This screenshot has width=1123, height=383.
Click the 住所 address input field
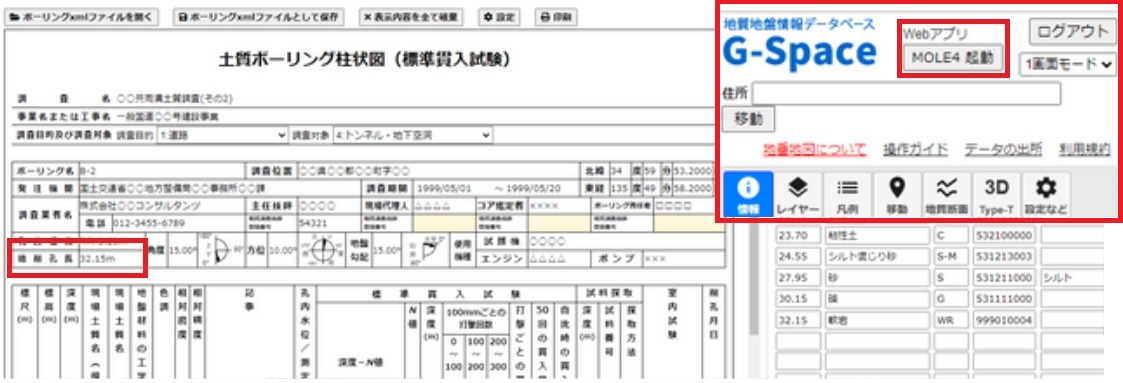906,94
